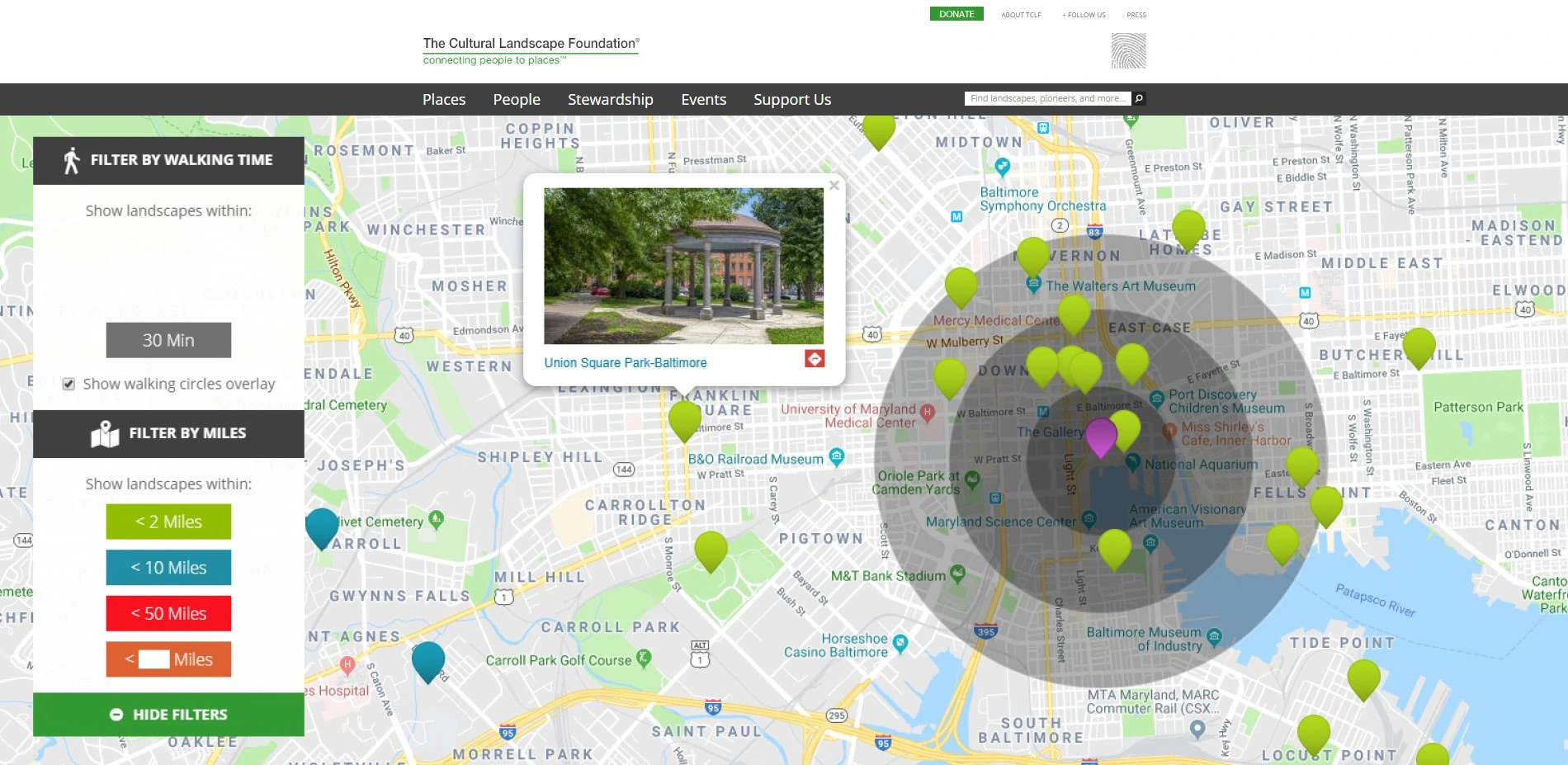Screen dimensions: 1568x765
Task: Click the fingerprint logo icon
Action: (x=1128, y=50)
